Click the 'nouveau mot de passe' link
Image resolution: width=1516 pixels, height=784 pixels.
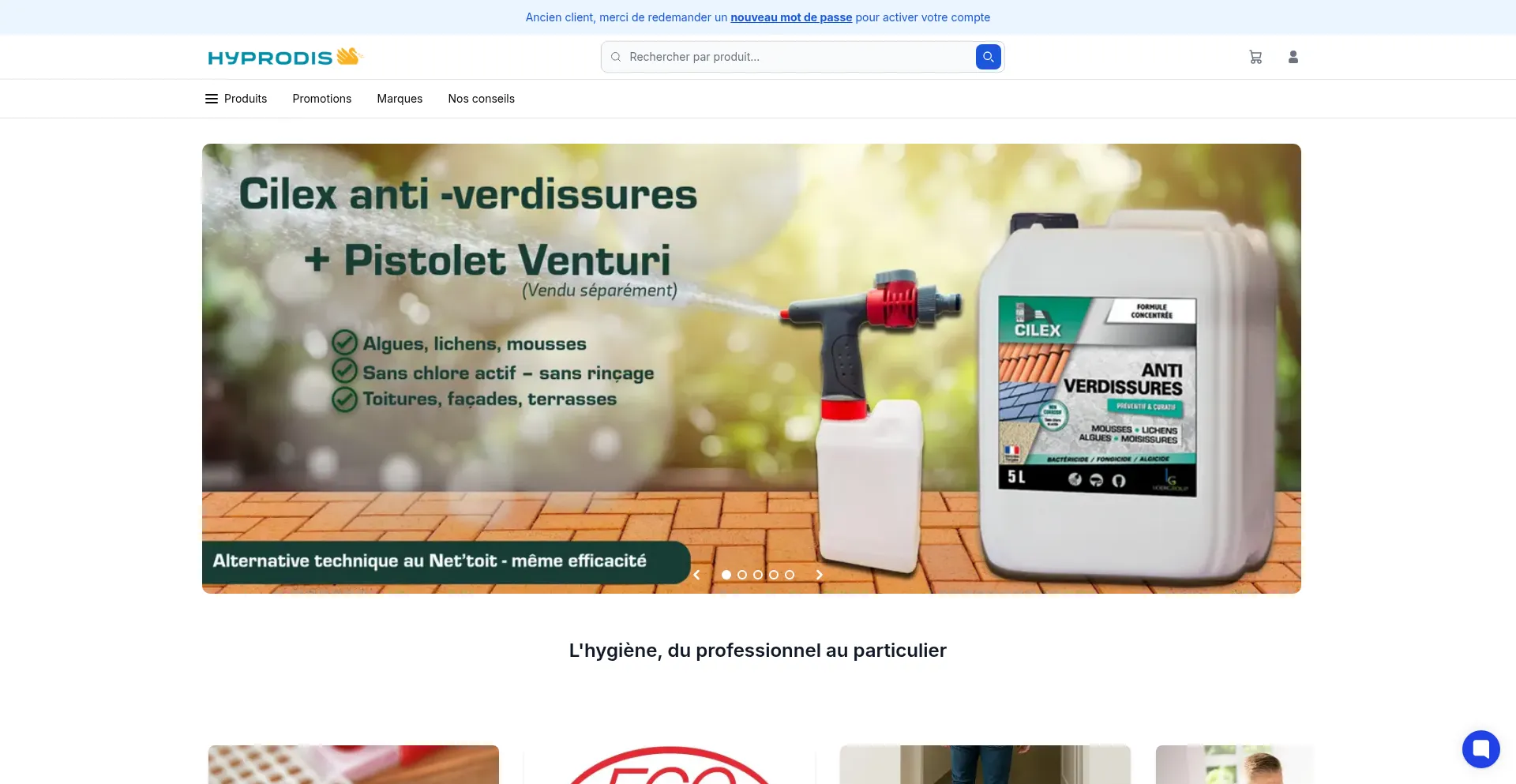coord(791,17)
